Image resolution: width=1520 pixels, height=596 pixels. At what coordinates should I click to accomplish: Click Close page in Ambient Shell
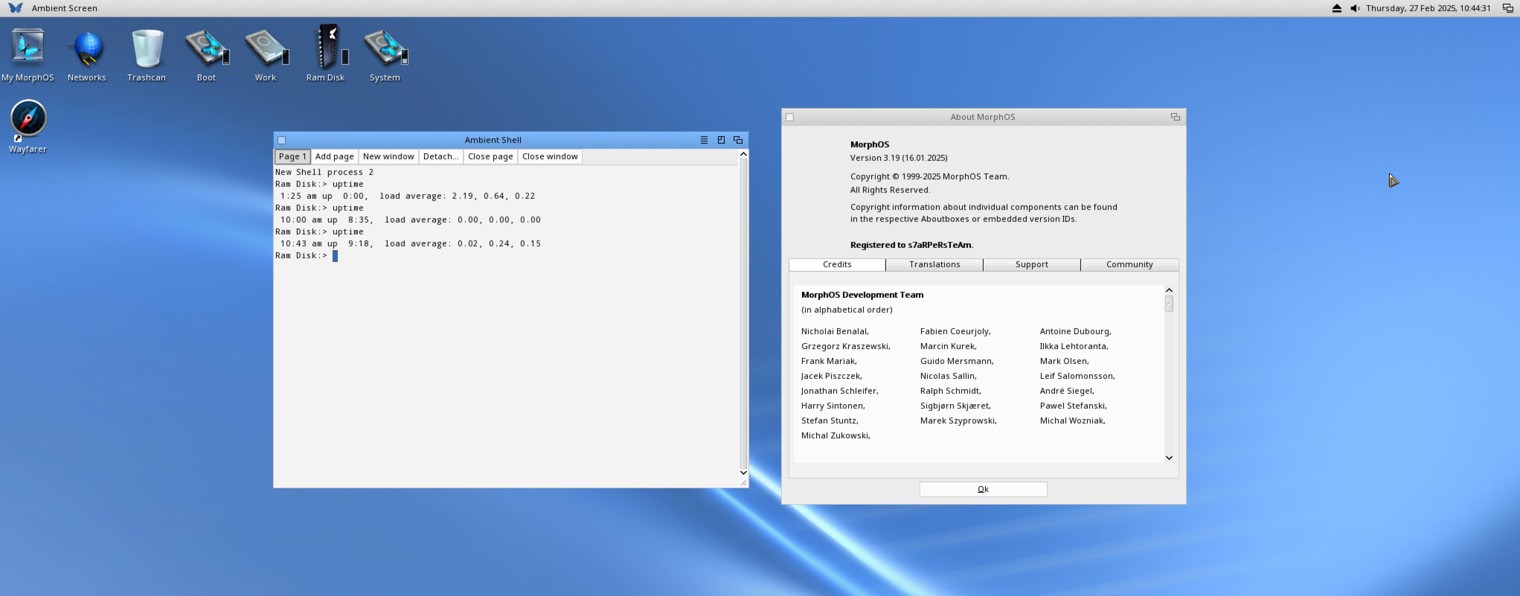coord(490,157)
